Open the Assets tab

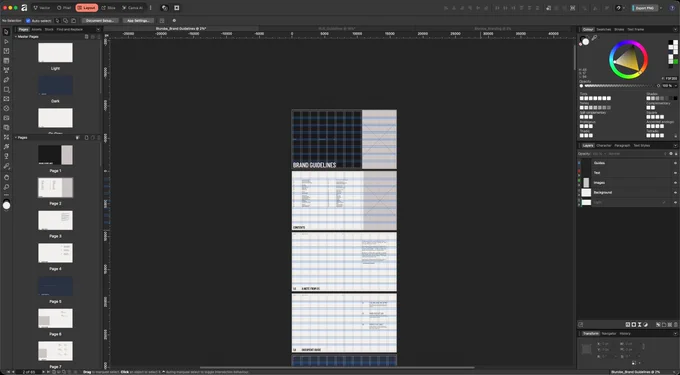coord(36,29)
